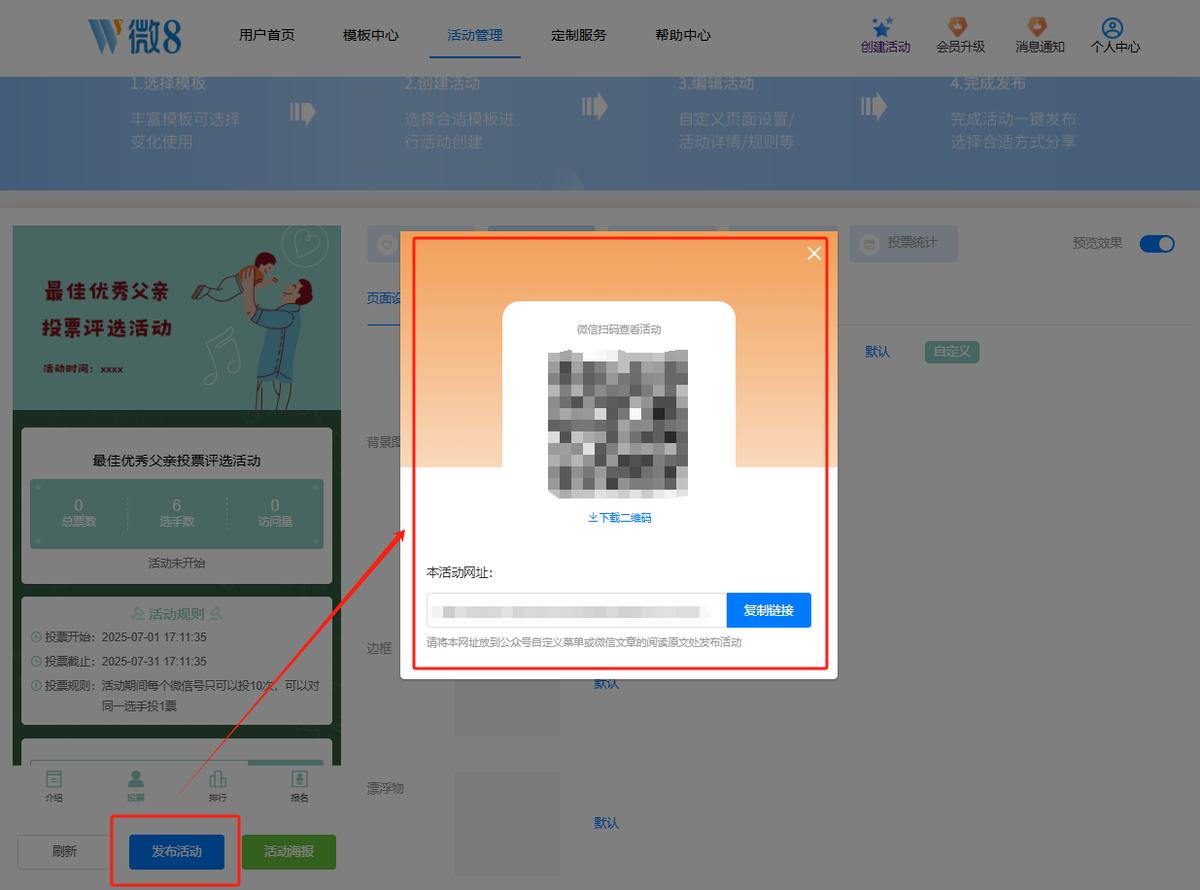Click the blurred QR code image
The image size is (1200, 890).
[619, 424]
